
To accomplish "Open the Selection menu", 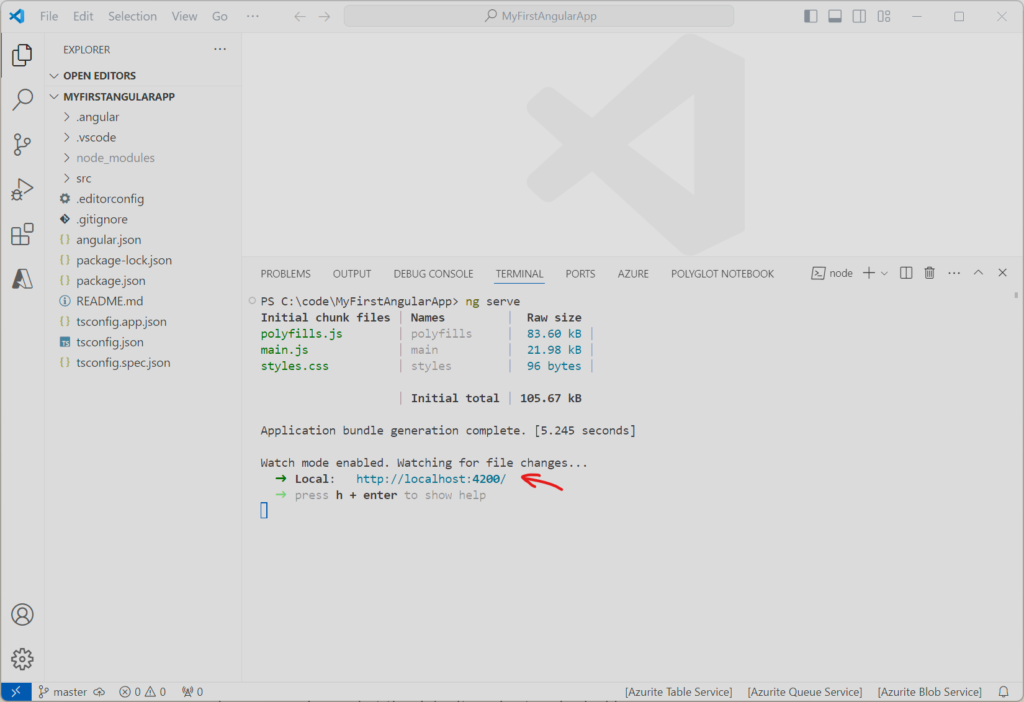I will pyautogui.click(x=132, y=16).
